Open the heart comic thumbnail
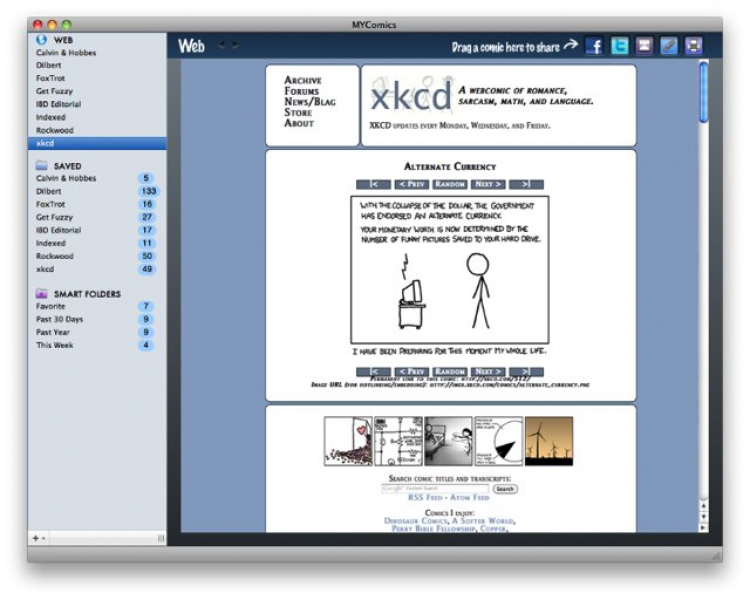 [348, 441]
